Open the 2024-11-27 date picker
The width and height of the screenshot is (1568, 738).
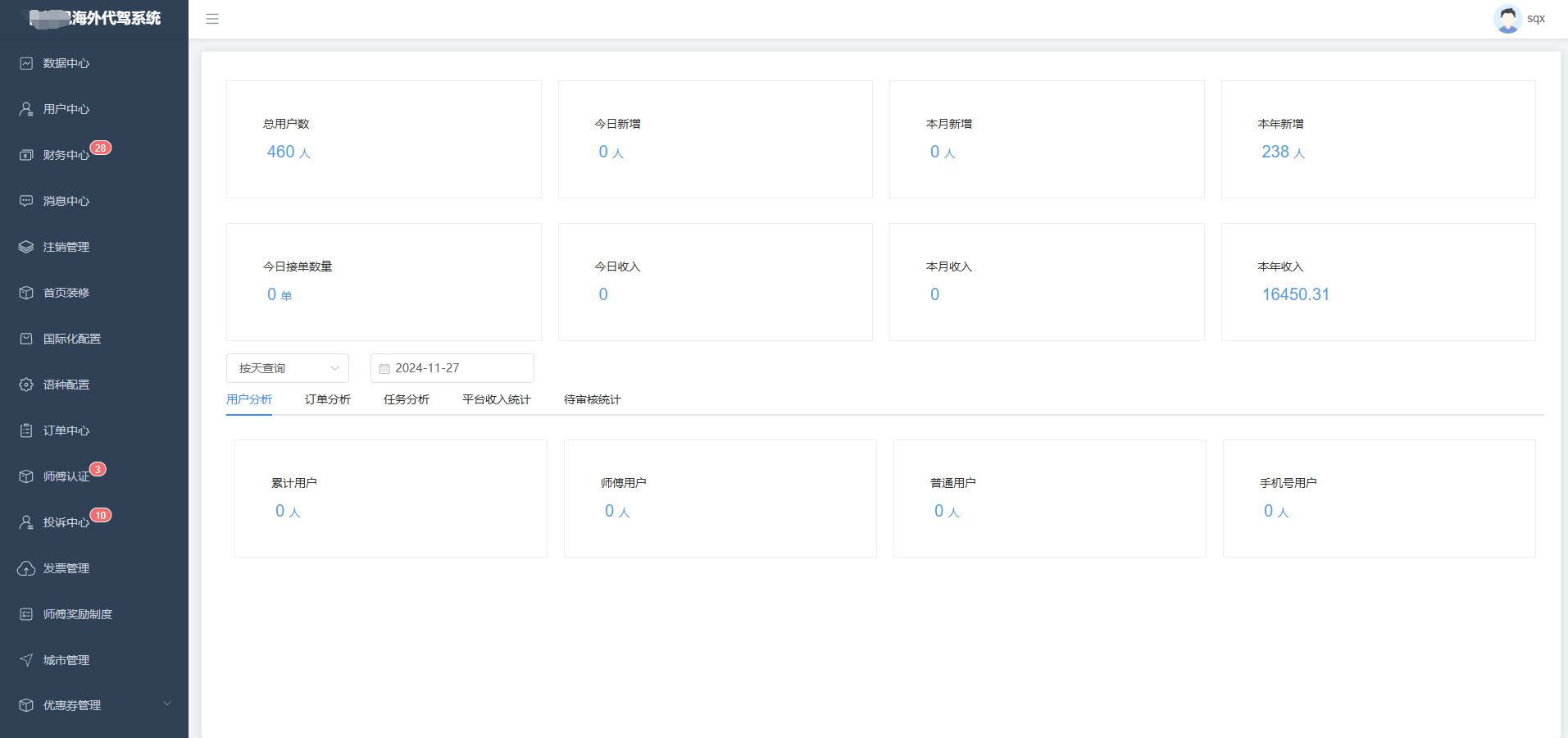[x=452, y=368]
